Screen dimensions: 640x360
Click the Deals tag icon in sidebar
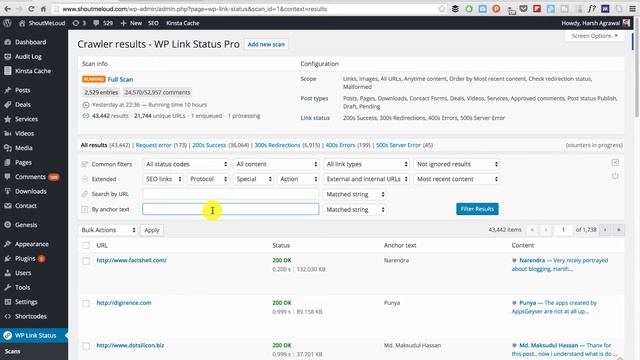pyautogui.click(x=7, y=104)
